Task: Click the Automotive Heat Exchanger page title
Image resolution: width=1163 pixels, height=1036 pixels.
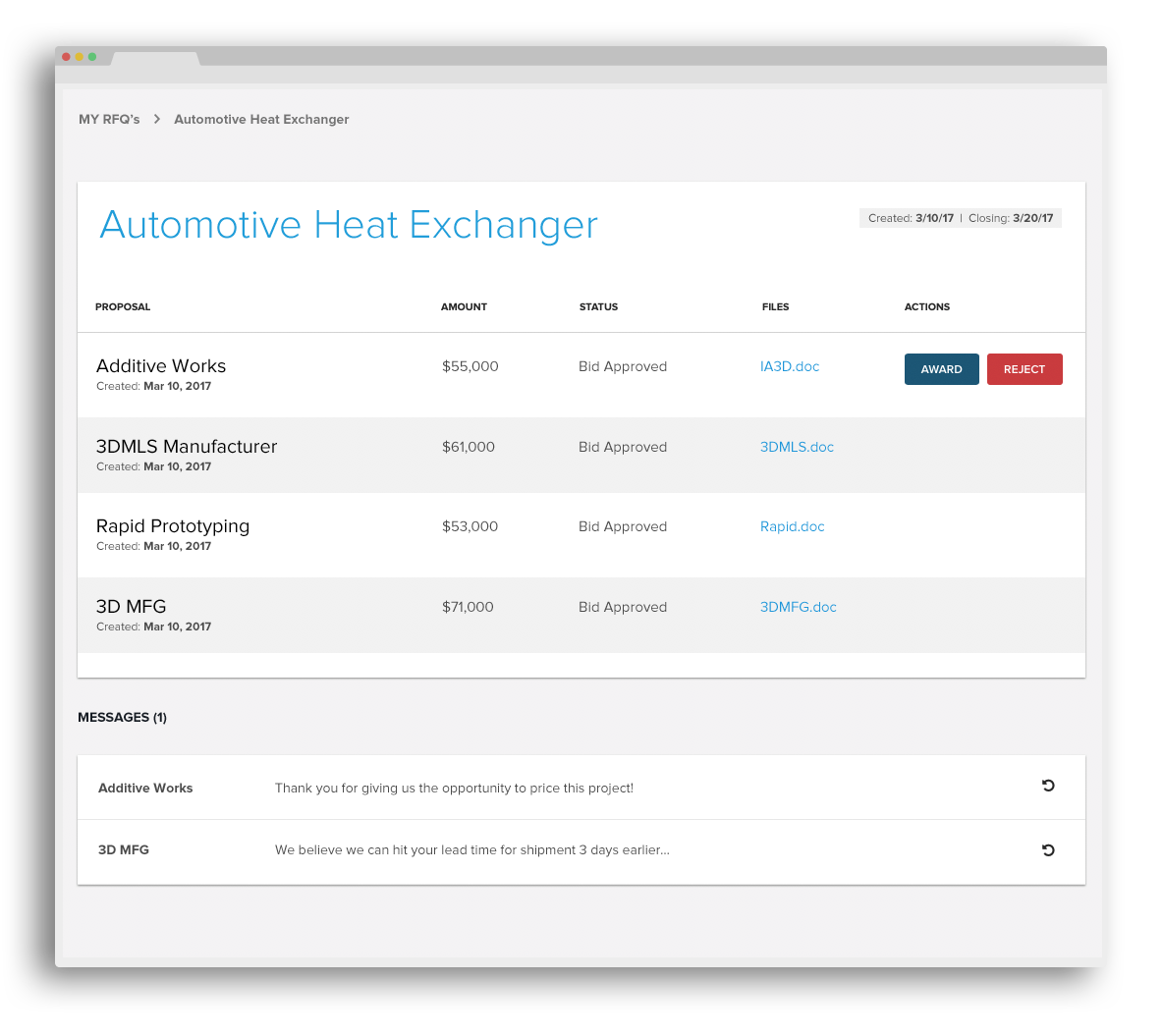Action: click(x=349, y=225)
